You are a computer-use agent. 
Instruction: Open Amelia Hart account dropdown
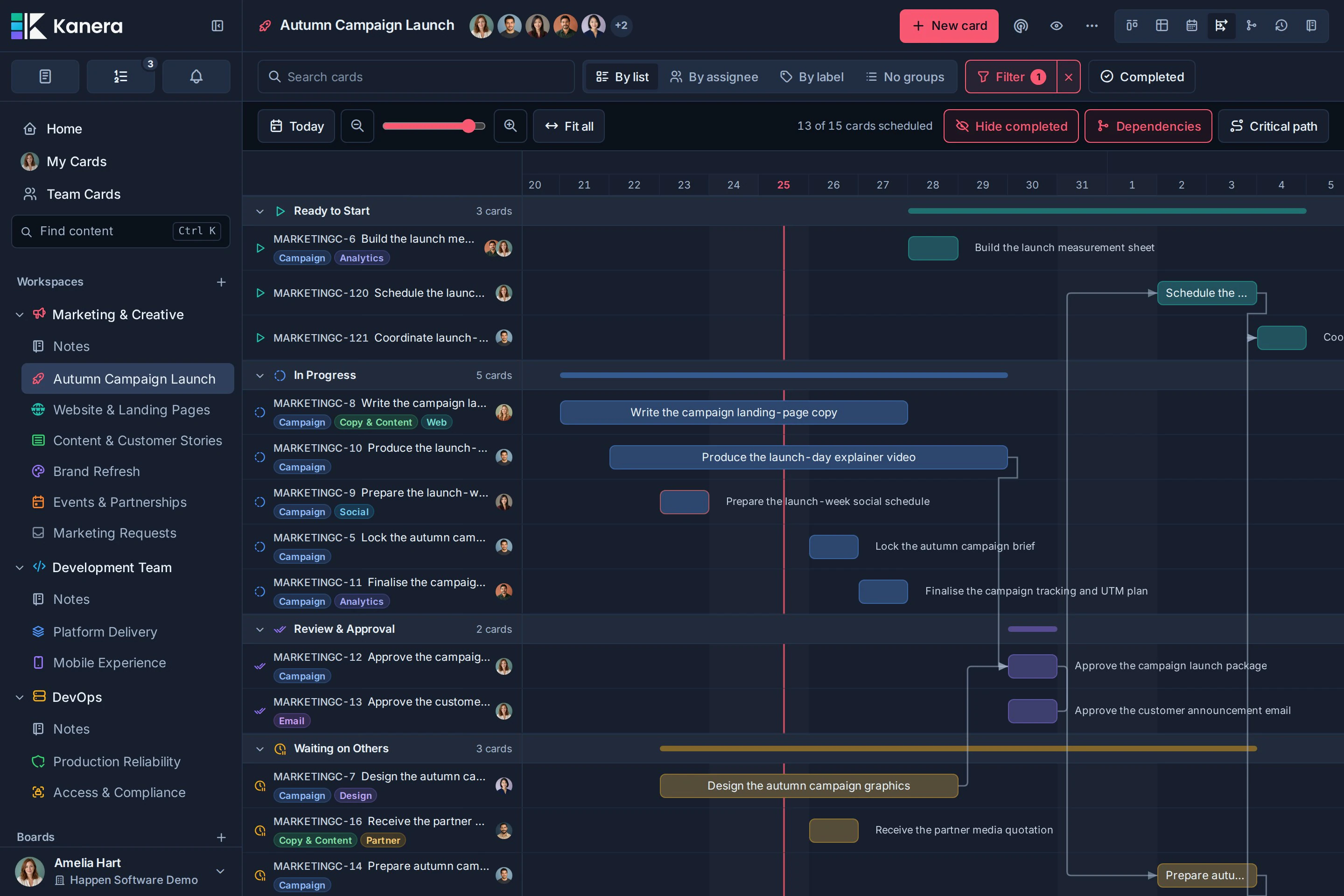pyautogui.click(x=220, y=871)
